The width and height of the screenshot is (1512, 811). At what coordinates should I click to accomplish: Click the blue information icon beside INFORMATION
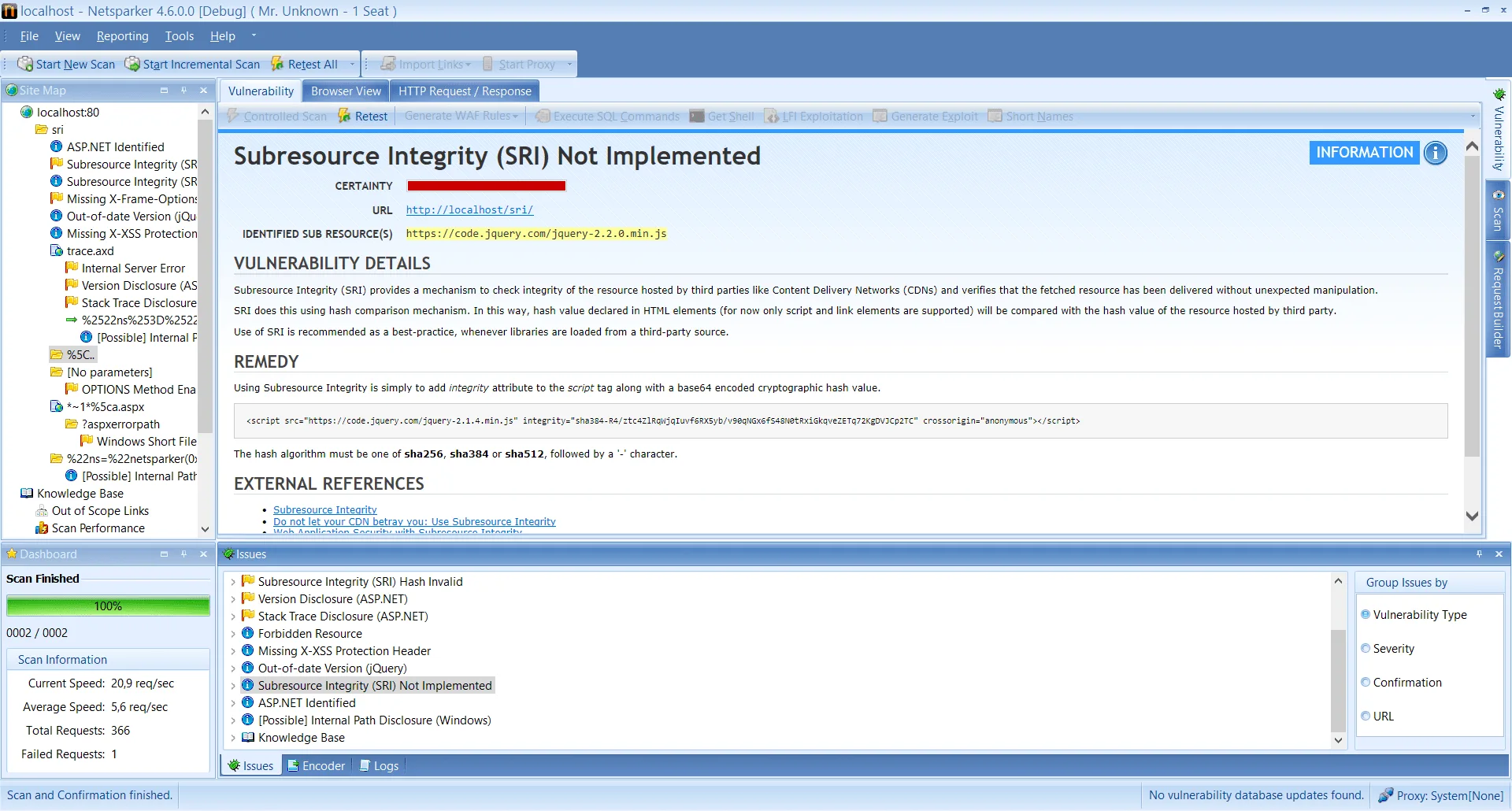pyautogui.click(x=1436, y=153)
